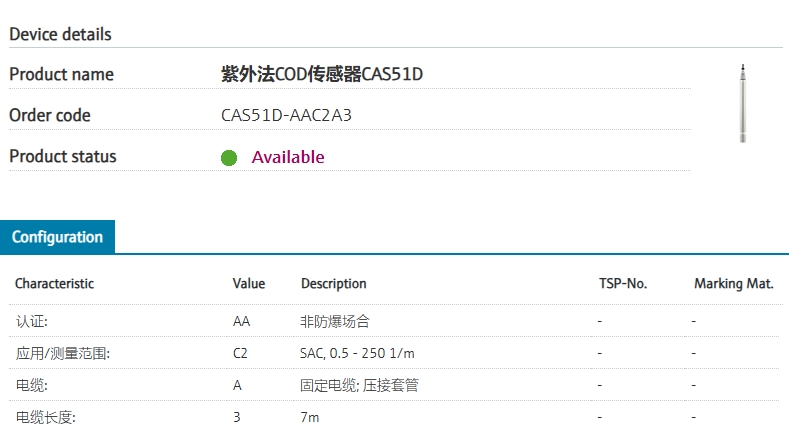Click the green Available status indicator dot

[229, 158]
